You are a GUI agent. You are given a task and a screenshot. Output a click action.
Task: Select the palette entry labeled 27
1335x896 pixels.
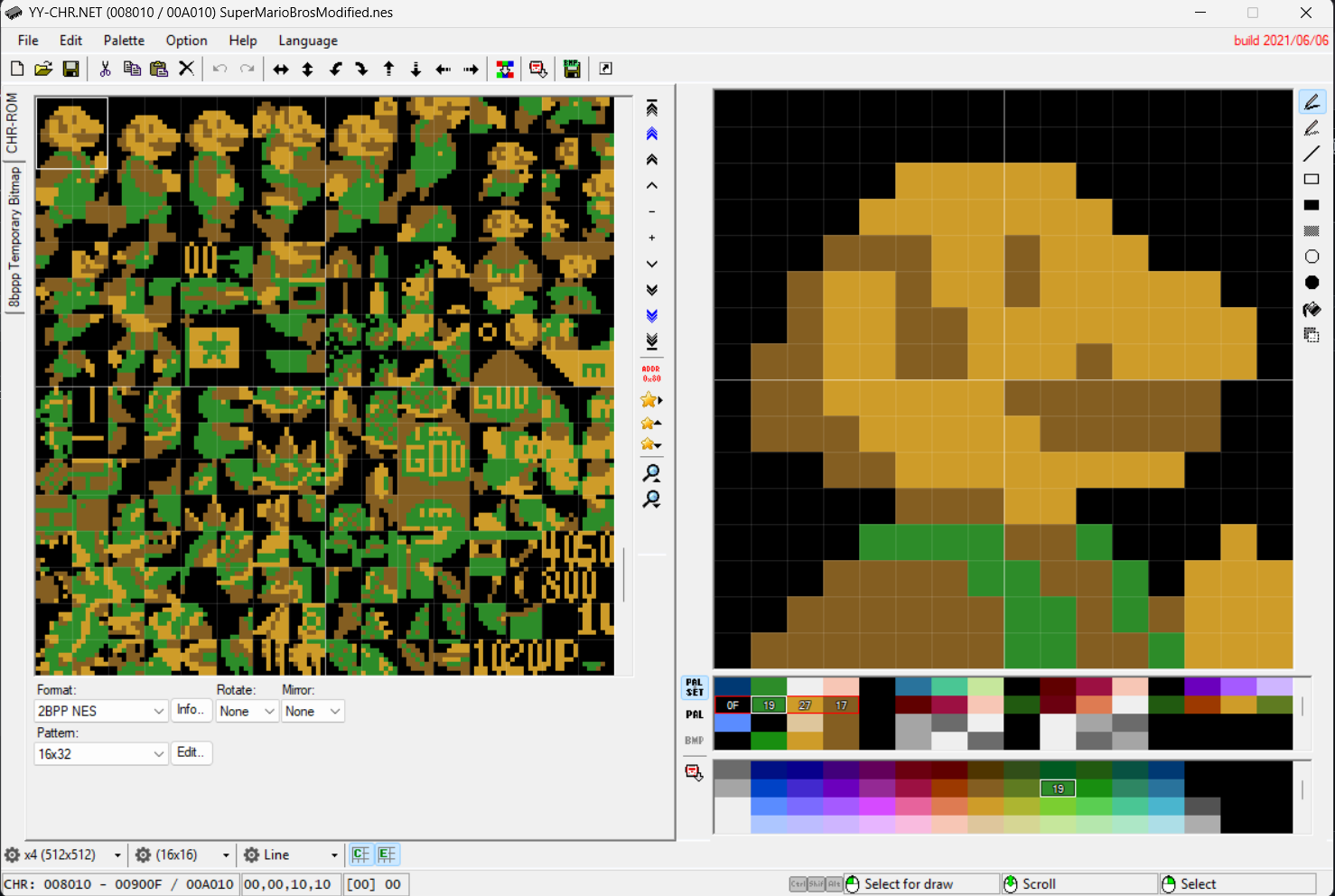805,705
